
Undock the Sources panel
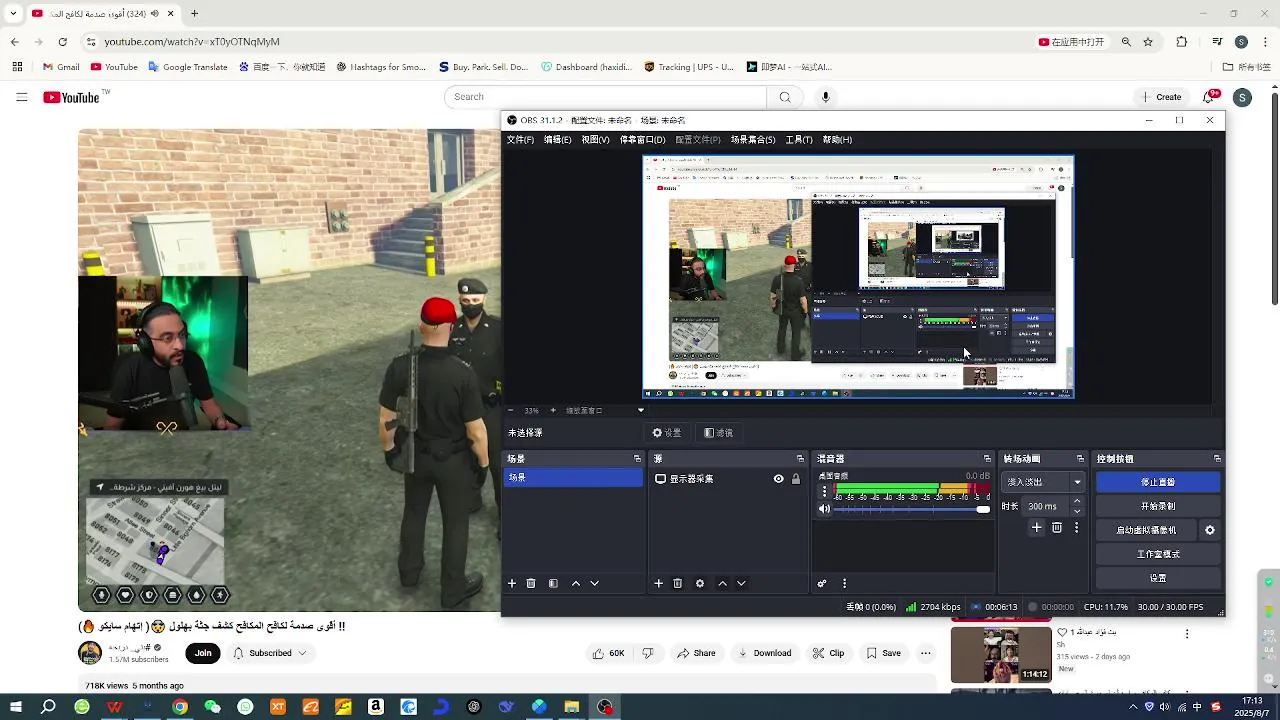click(800, 459)
